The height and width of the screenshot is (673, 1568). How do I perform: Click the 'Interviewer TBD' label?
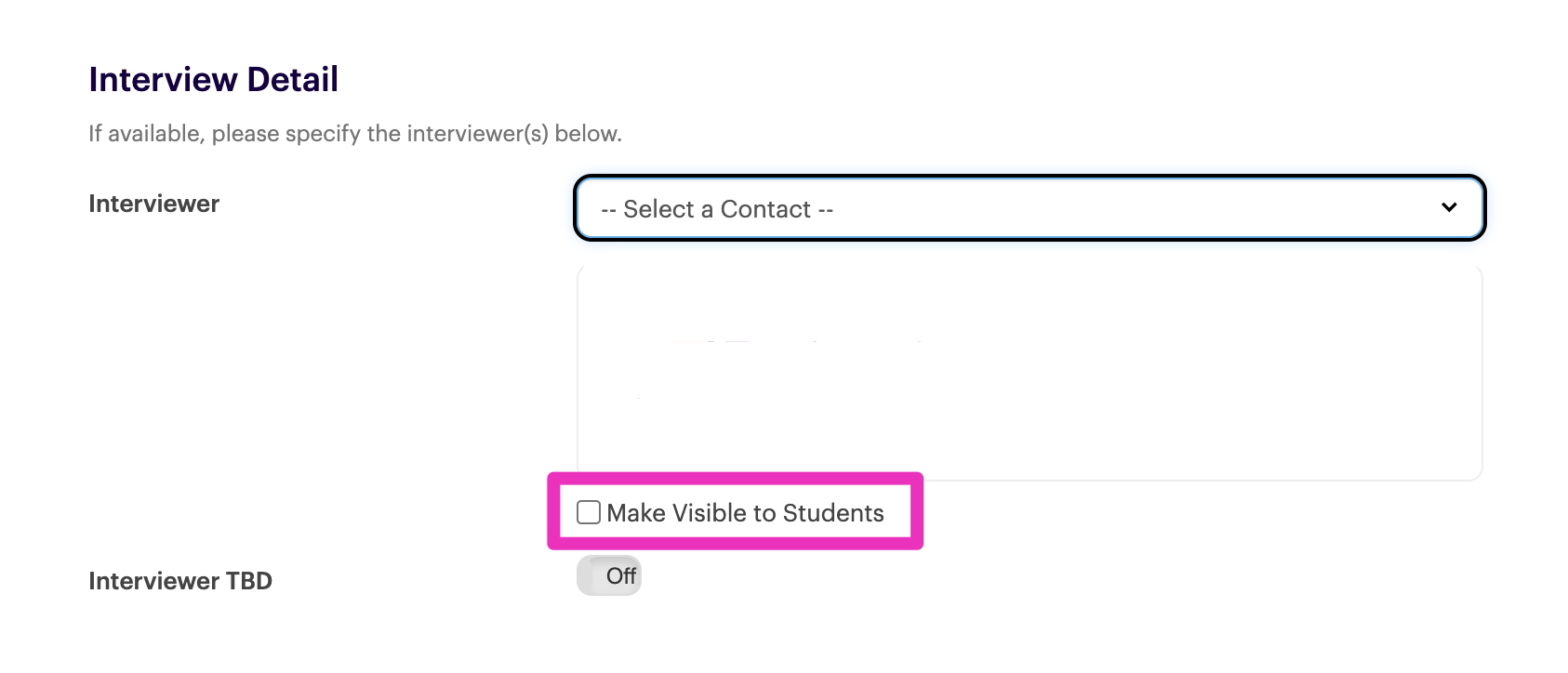point(180,581)
